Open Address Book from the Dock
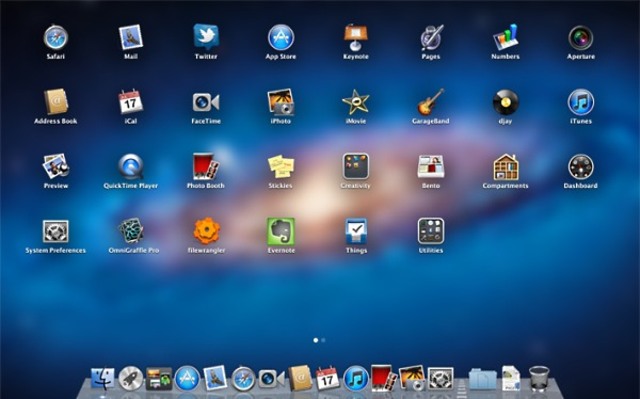The height and width of the screenshot is (399, 640). (300, 378)
